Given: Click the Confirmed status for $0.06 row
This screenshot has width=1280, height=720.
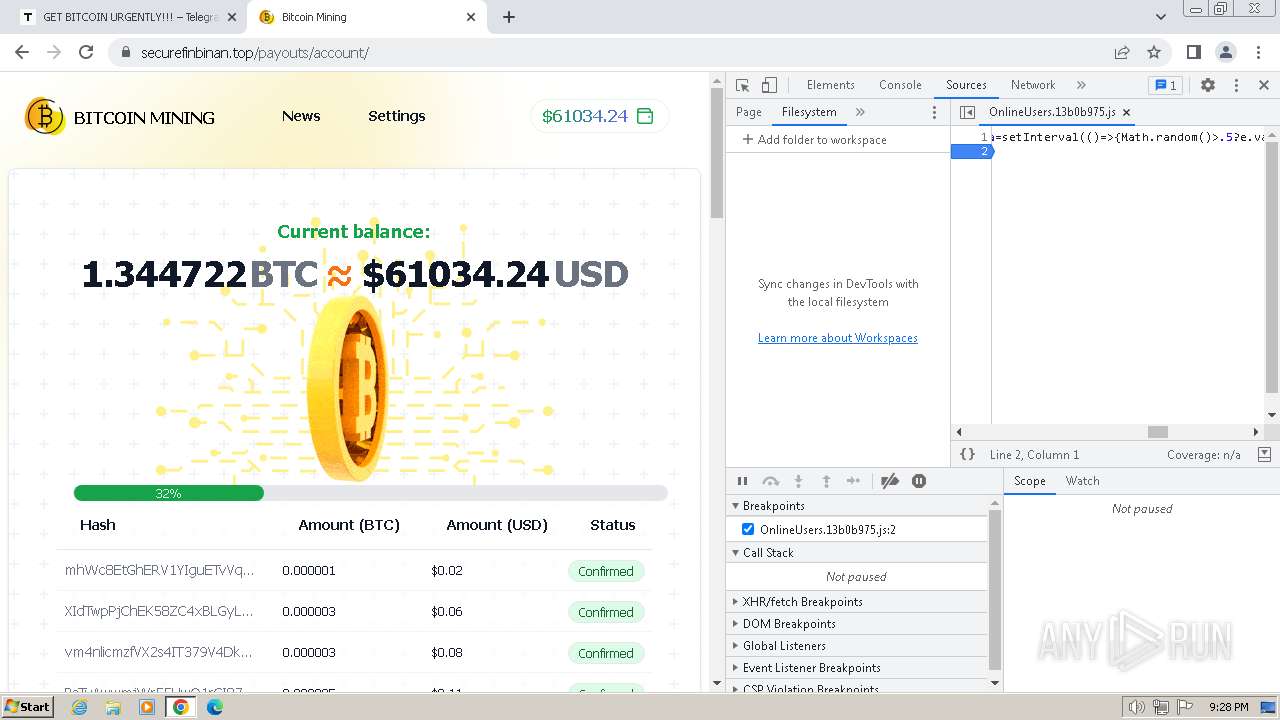Looking at the screenshot, I should pos(605,612).
